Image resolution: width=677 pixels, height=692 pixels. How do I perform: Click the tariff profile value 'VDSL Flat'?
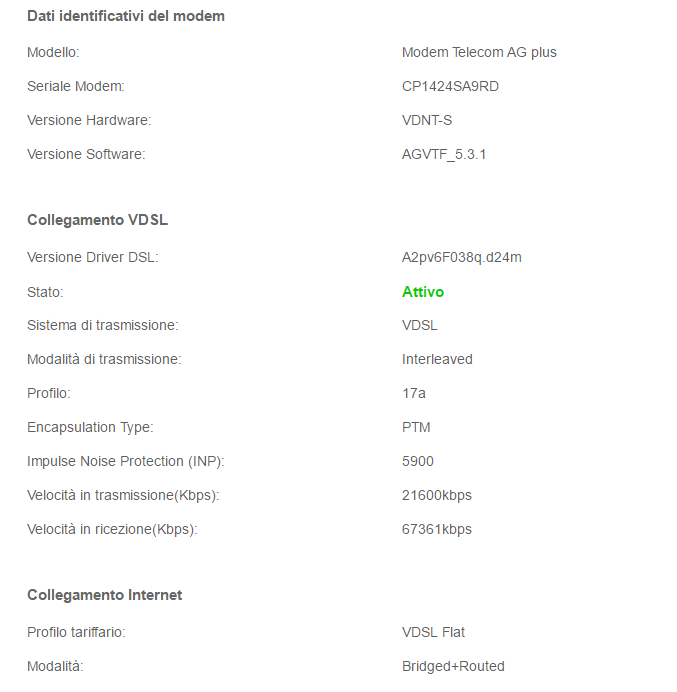point(433,632)
